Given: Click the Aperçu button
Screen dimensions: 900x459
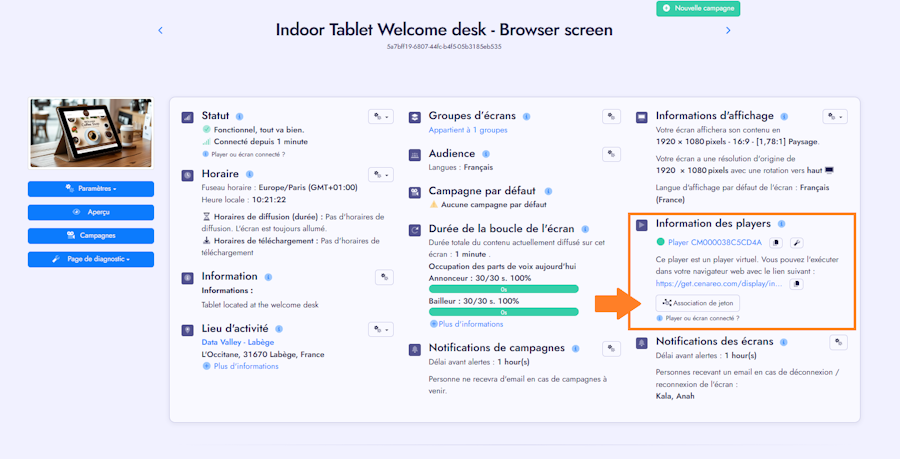Looking at the screenshot, I should [91, 212].
